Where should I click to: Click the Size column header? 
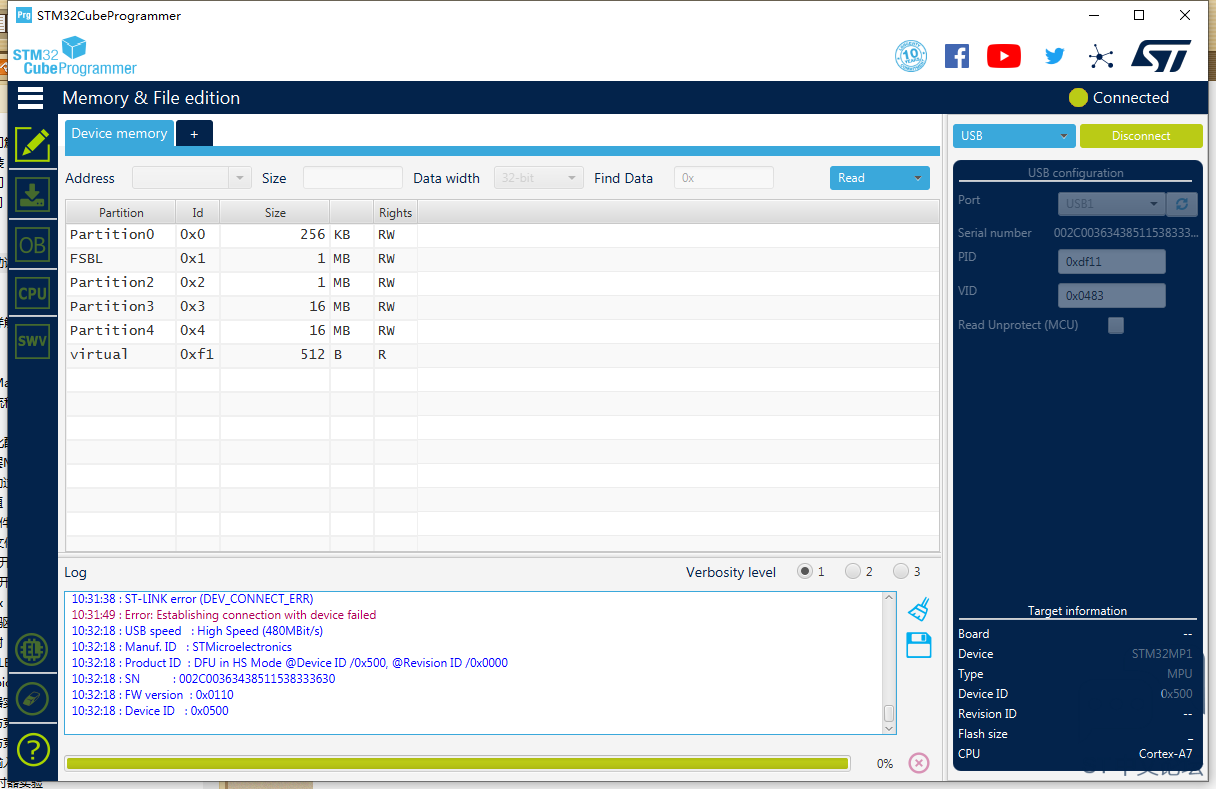[x=275, y=212]
